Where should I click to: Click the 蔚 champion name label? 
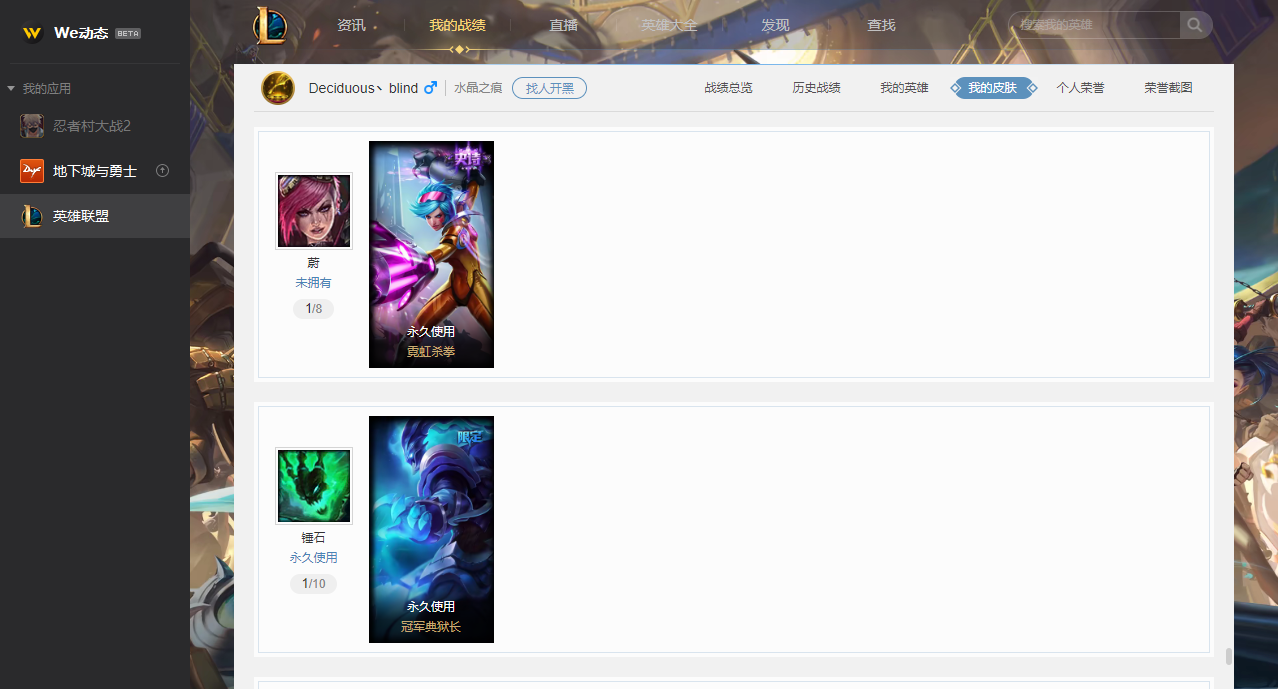pyautogui.click(x=314, y=263)
